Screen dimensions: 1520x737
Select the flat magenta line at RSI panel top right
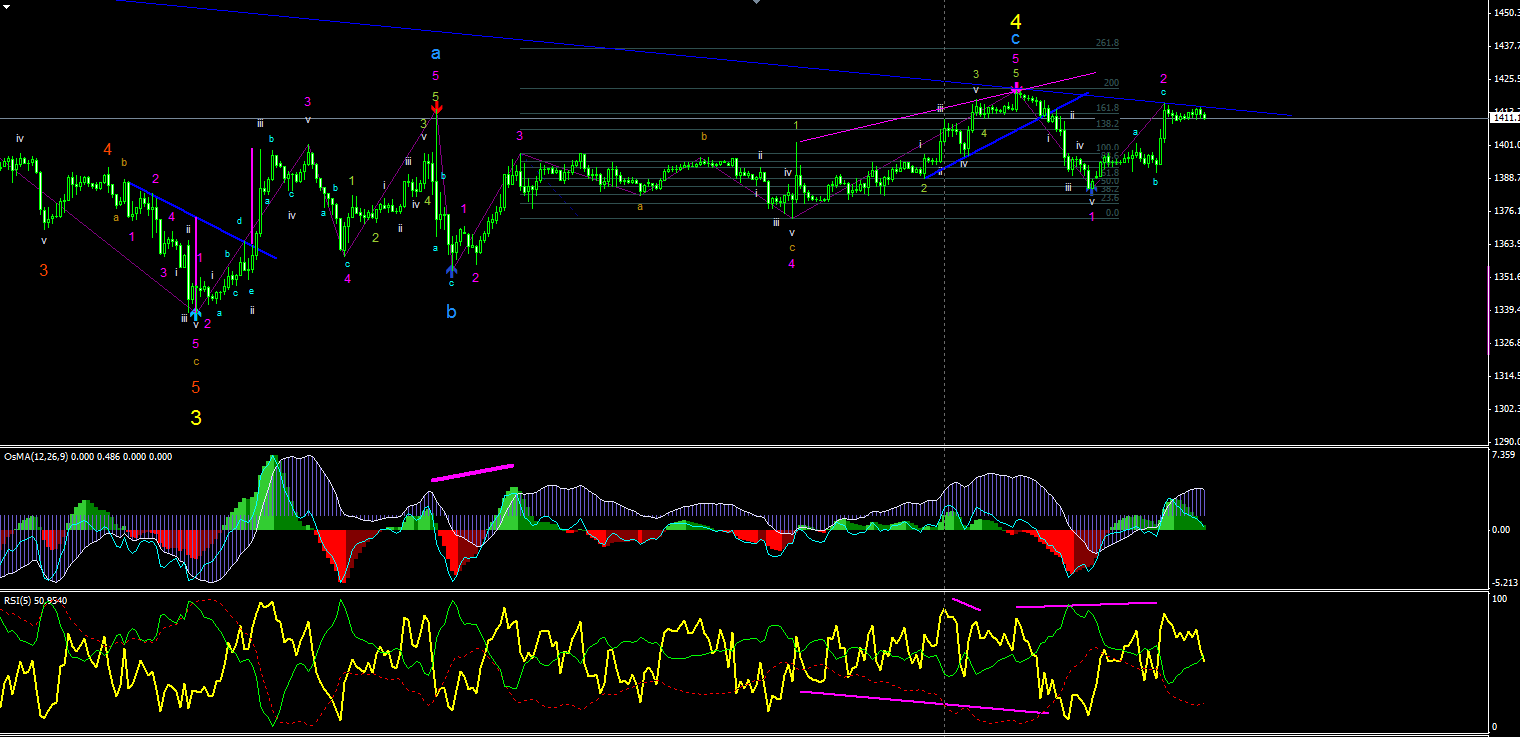1086,604
